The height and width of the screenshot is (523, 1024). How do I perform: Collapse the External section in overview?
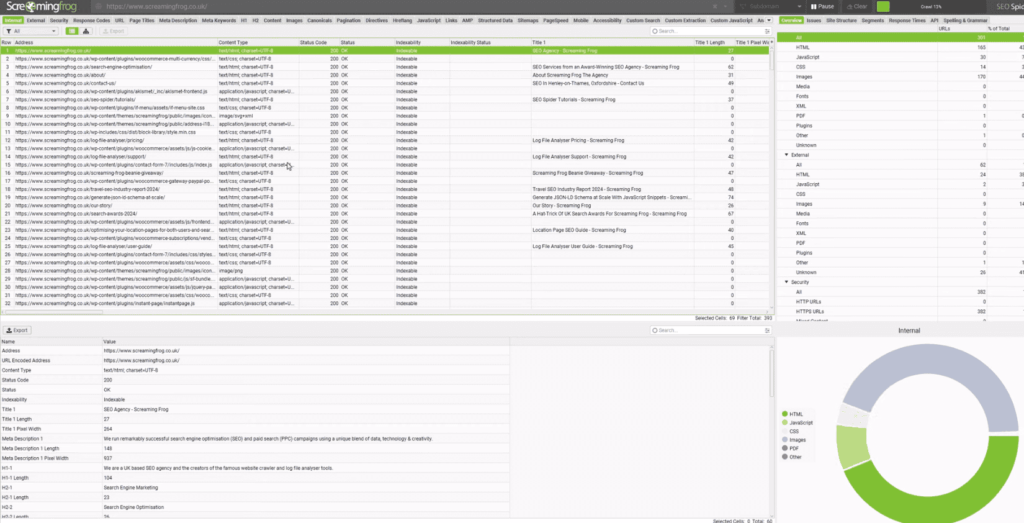pos(786,155)
